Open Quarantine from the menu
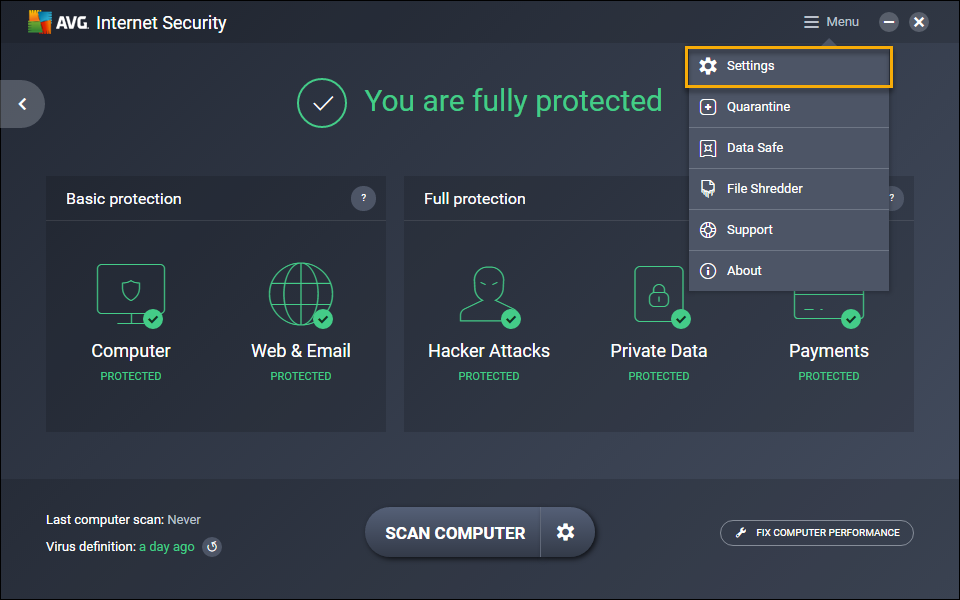Viewport: 960px width, 600px height. click(788, 107)
